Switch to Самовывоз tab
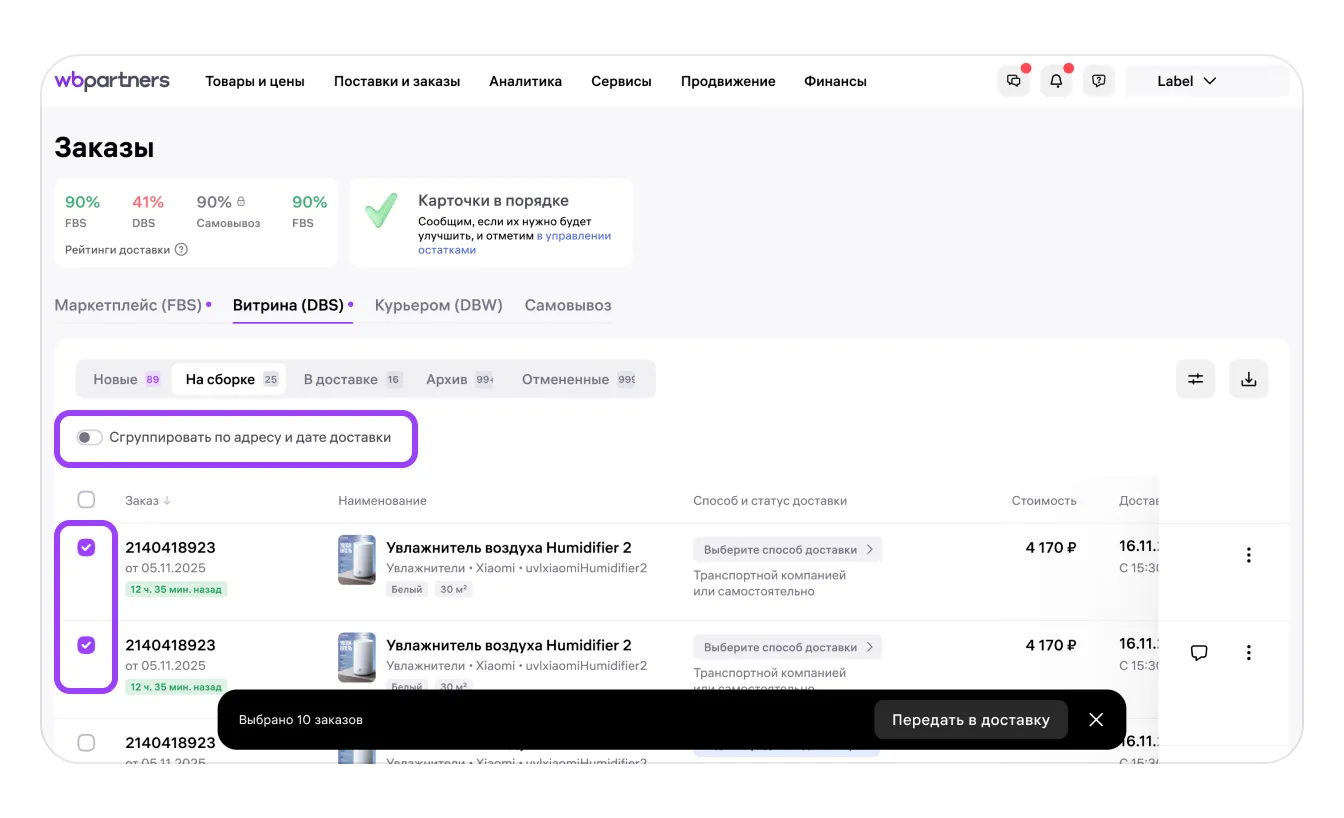This screenshot has height=818, width=1344. click(568, 306)
